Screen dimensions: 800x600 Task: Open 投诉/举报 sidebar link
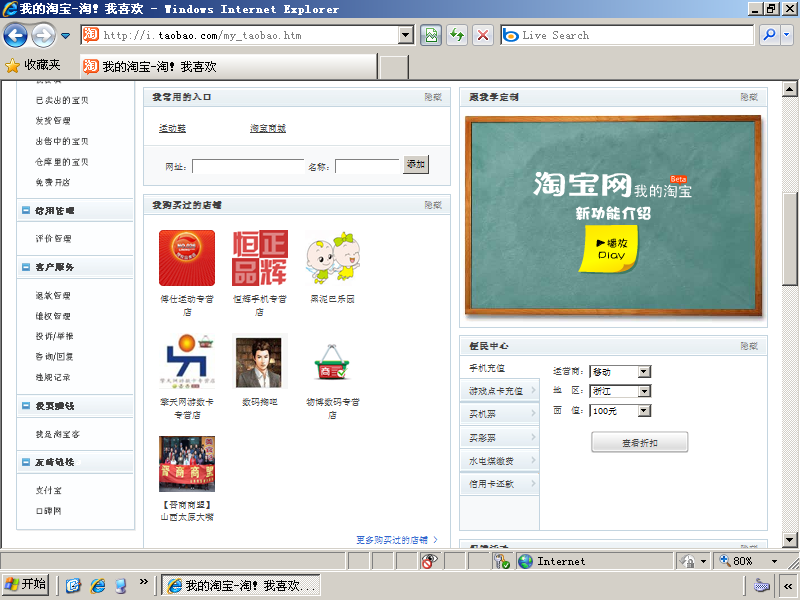[55, 336]
